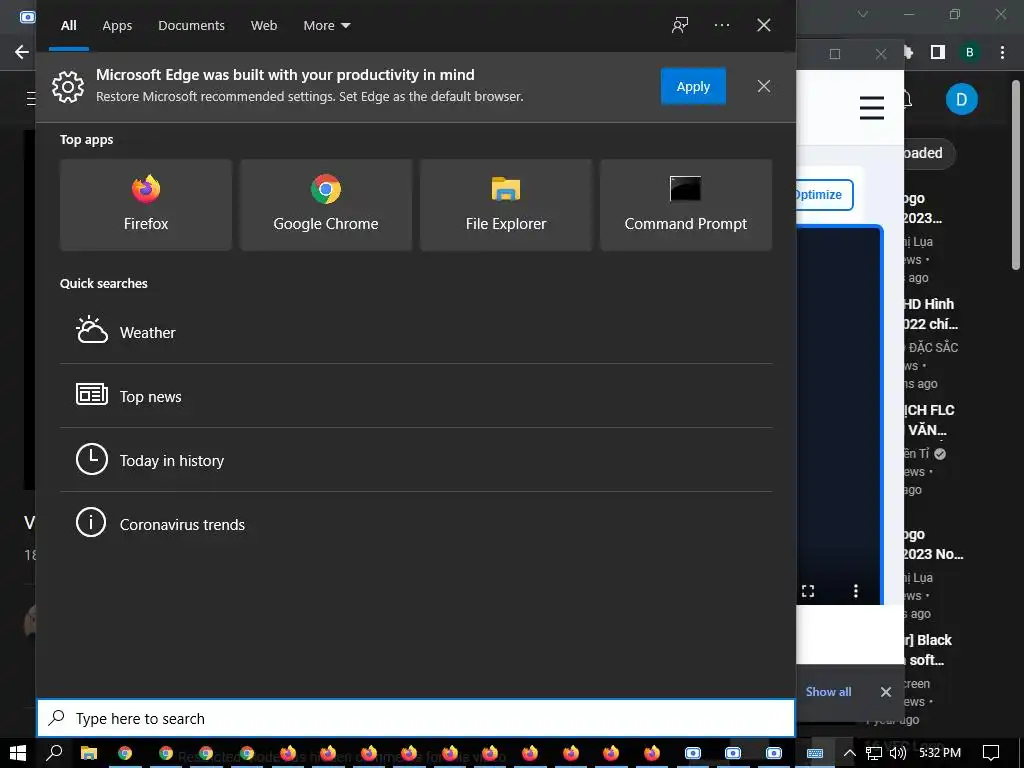Click Show all in downloads bar

click(828, 692)
